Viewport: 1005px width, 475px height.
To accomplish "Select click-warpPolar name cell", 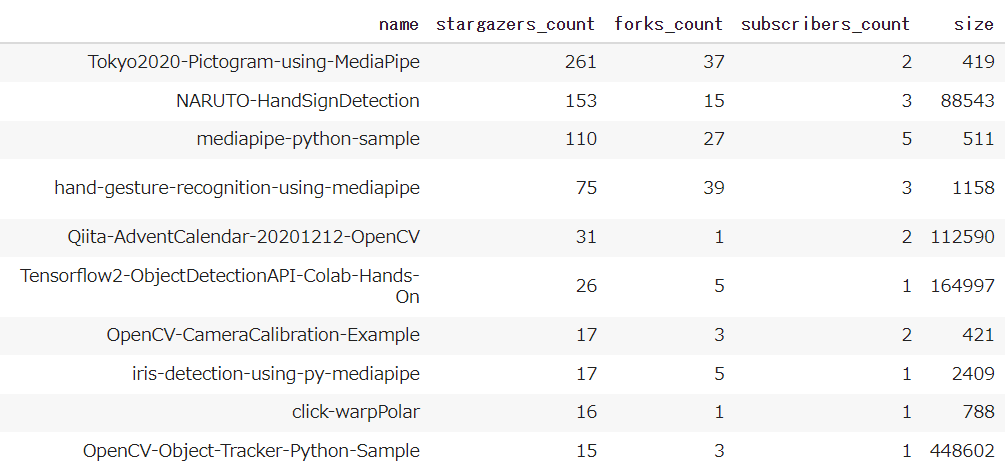I will point(356,412).
